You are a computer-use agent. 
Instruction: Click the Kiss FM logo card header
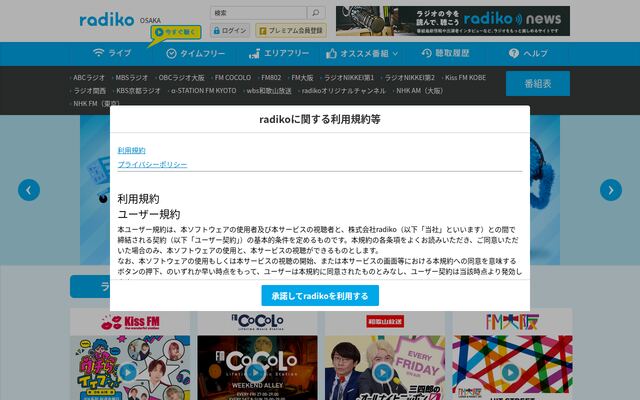coord(130,322)
